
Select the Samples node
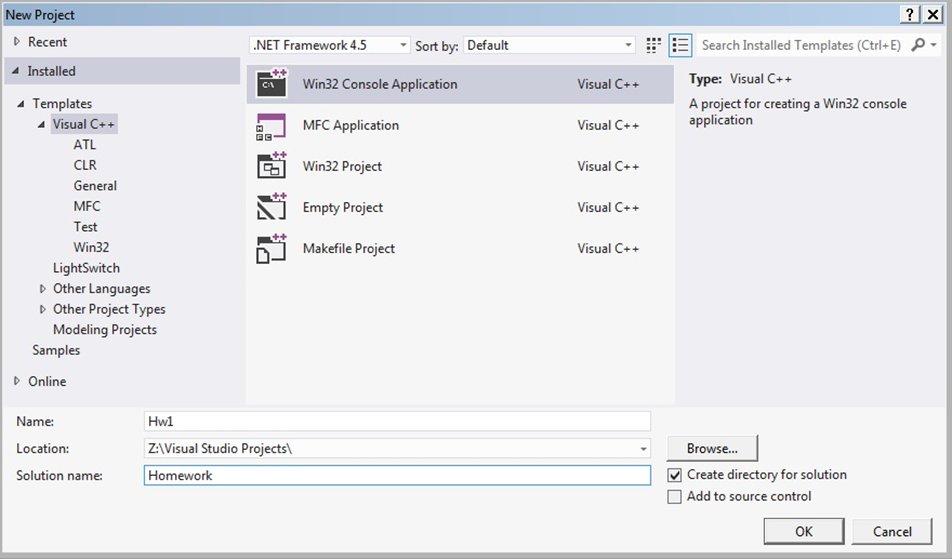pyautogui.click(x=56, y=350)
